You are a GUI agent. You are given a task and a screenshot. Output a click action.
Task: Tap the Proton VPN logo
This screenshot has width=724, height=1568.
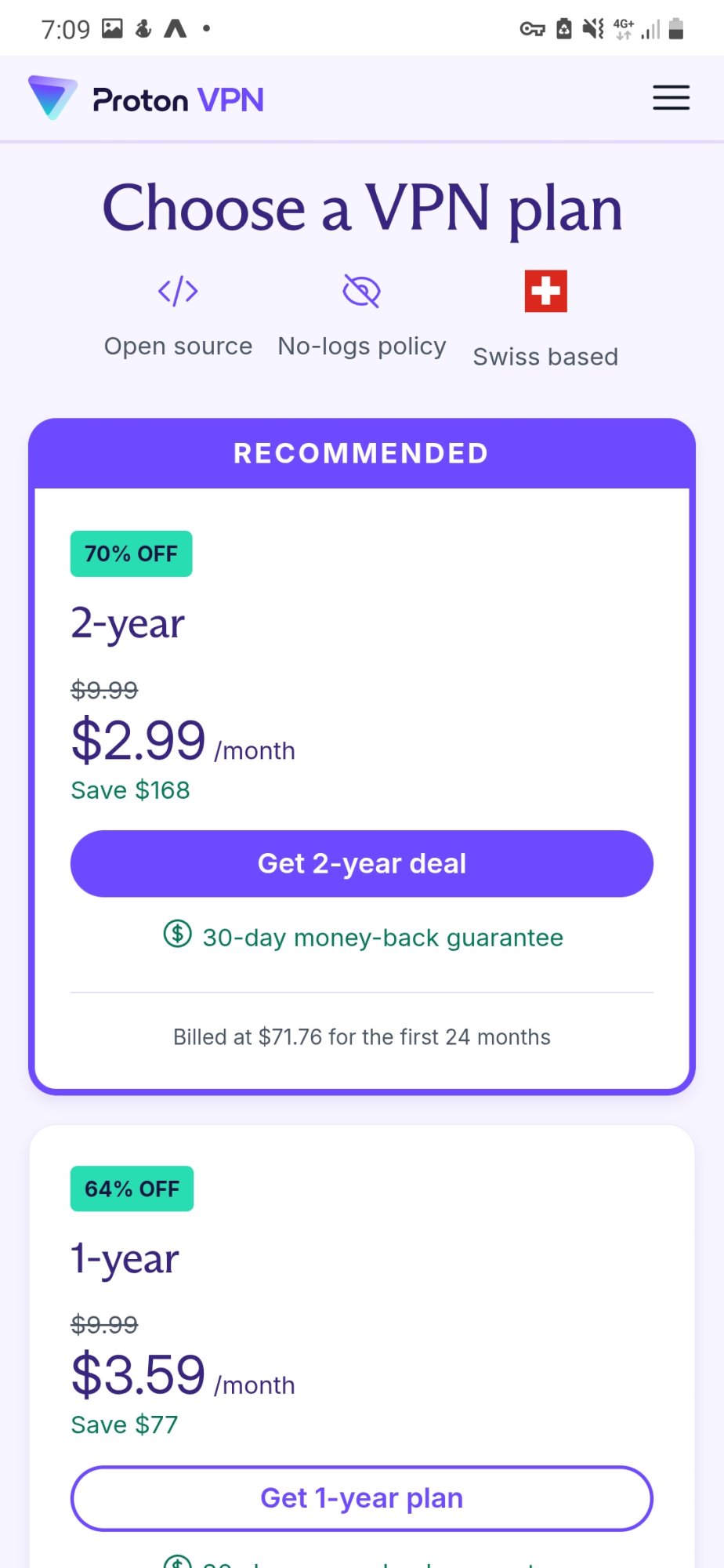tap(147, 99)
